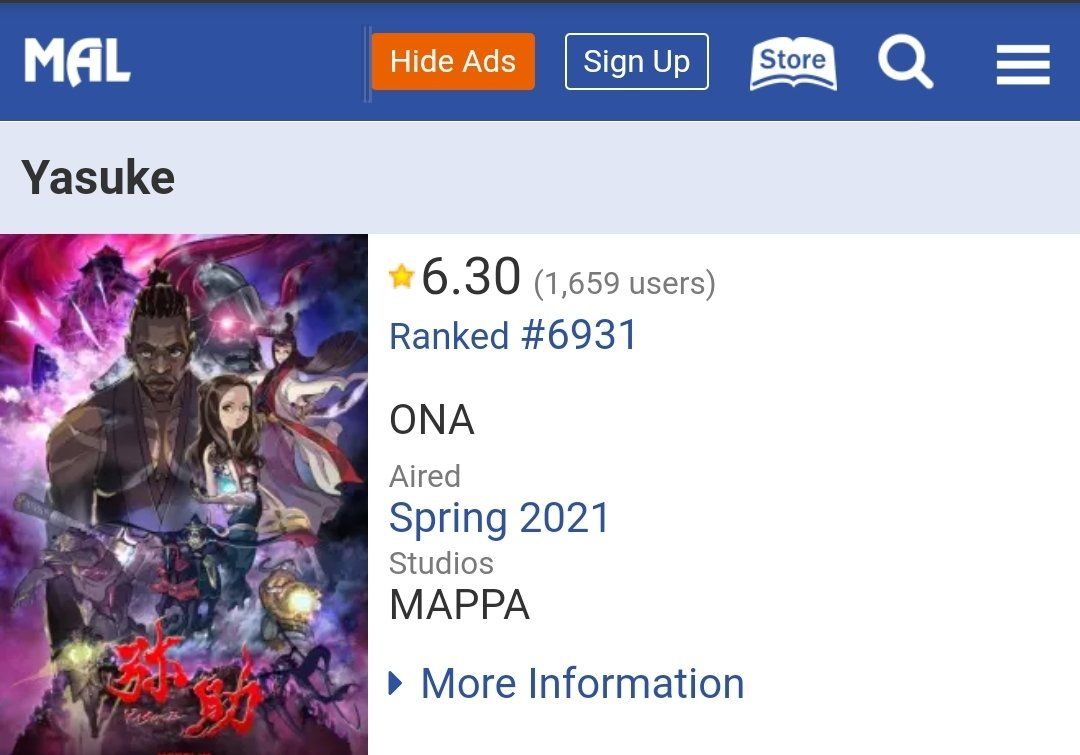Open the Spring 2021 season link
This screenshot has width=1080, height=755.
499,518
